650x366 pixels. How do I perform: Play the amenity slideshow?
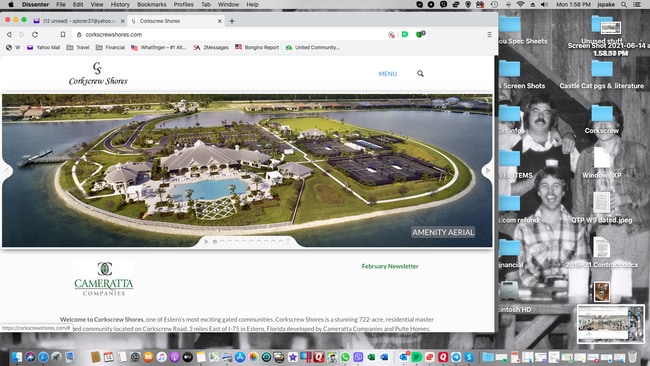click(206, 242)
